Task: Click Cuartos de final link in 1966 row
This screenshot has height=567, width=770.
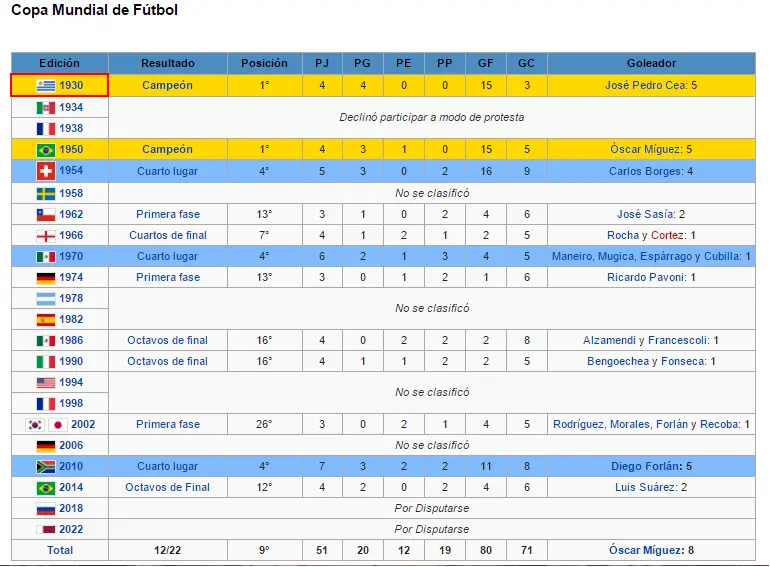Action: [x=167, y=236]
